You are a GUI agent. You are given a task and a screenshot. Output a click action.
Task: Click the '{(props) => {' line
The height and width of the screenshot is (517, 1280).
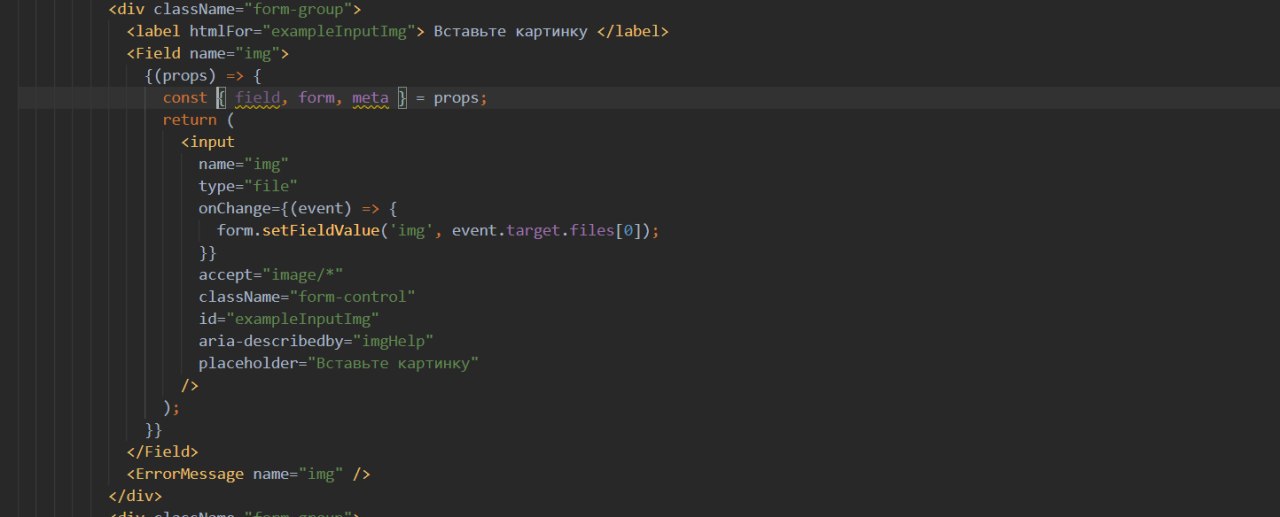coord(203,76)
